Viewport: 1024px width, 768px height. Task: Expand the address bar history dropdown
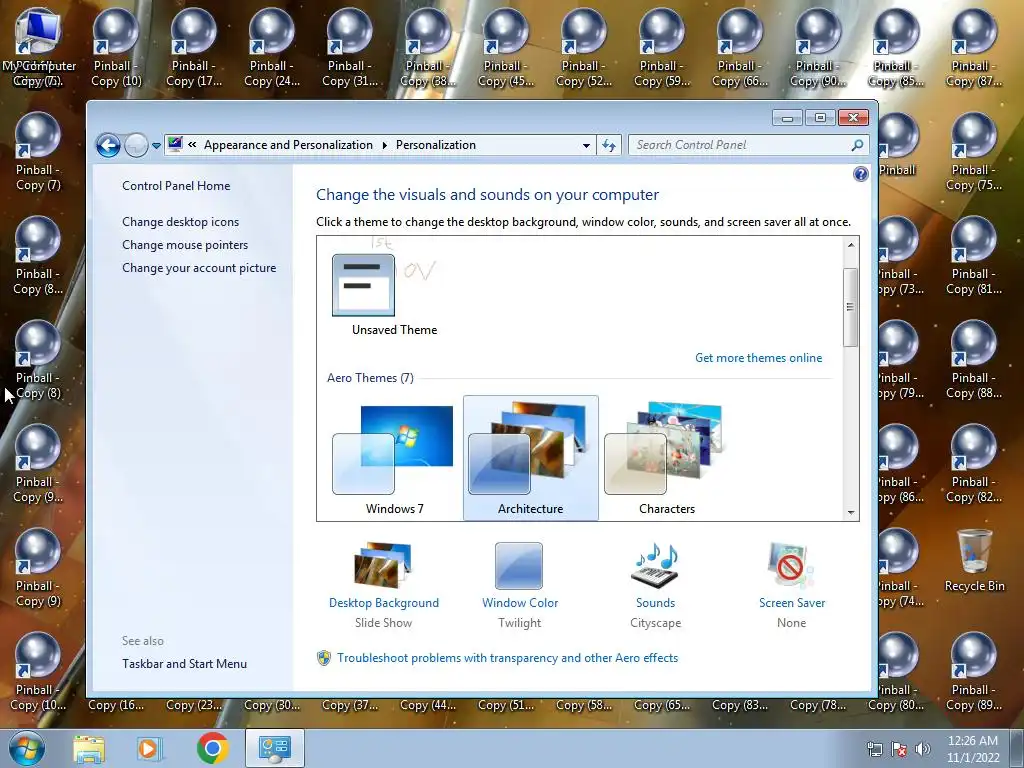pos(586,145)
